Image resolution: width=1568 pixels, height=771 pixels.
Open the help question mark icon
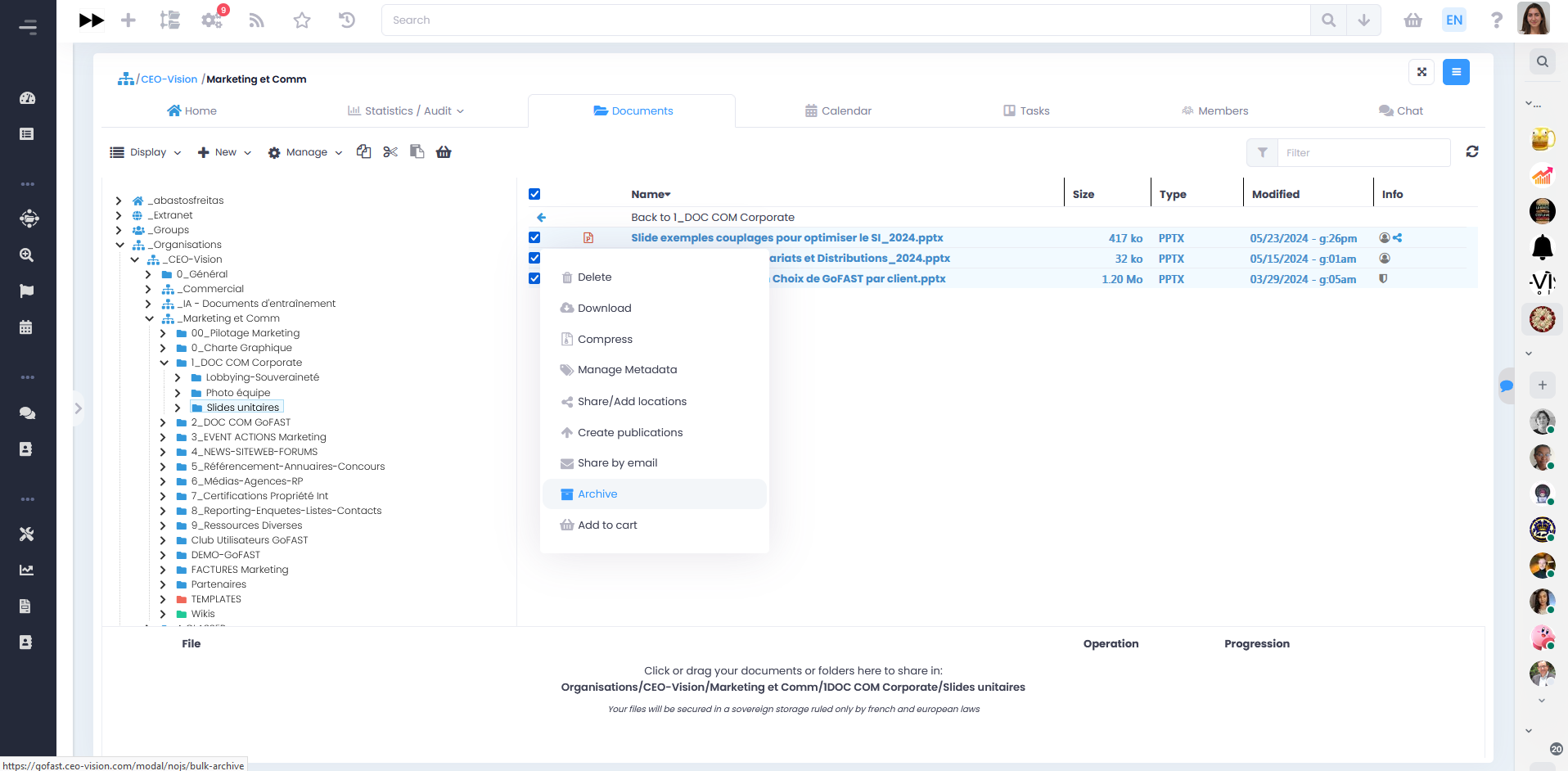[1496, 20]
